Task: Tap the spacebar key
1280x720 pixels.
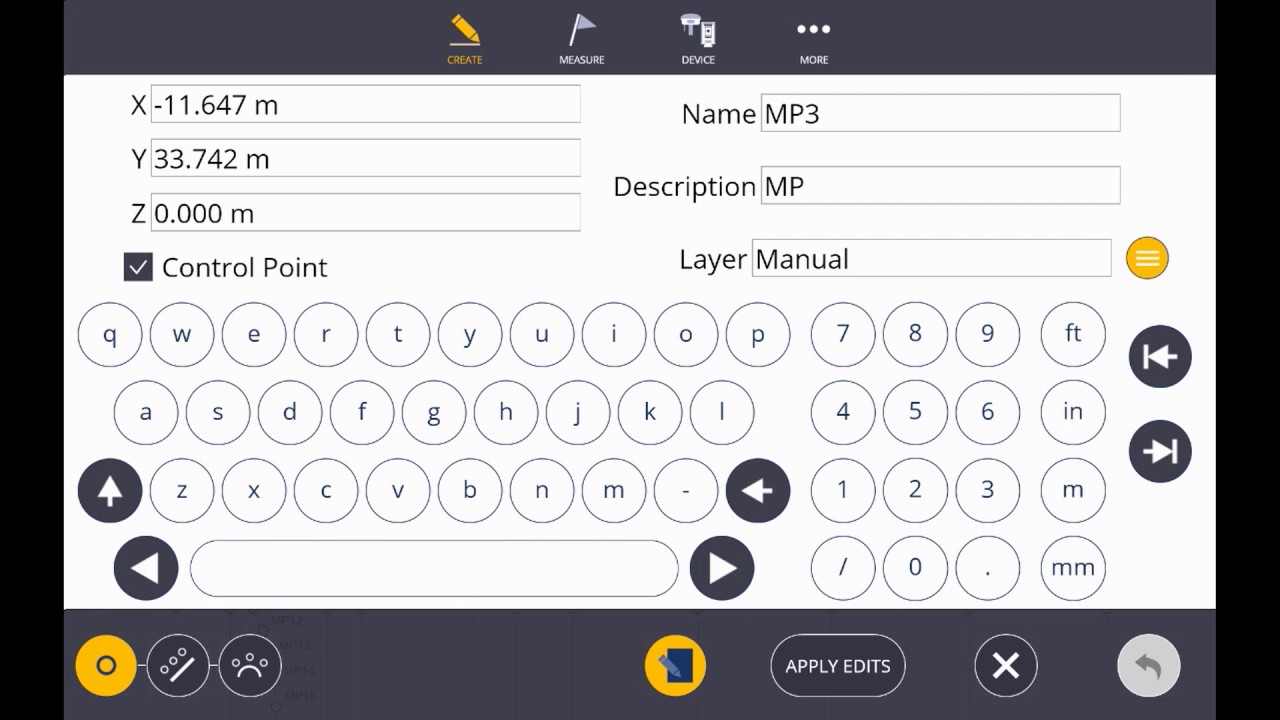Action: [434, 568]
